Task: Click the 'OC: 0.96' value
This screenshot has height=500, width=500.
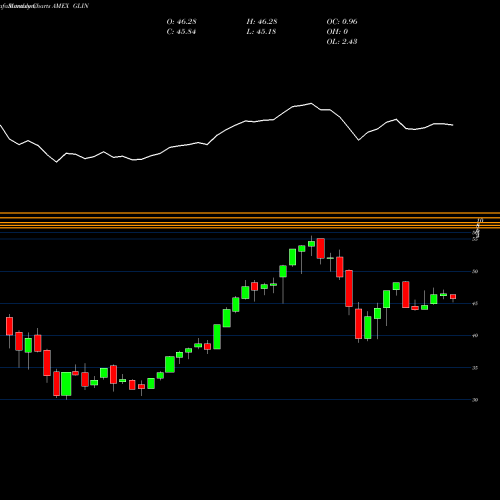Action: (x=342, y=22)
